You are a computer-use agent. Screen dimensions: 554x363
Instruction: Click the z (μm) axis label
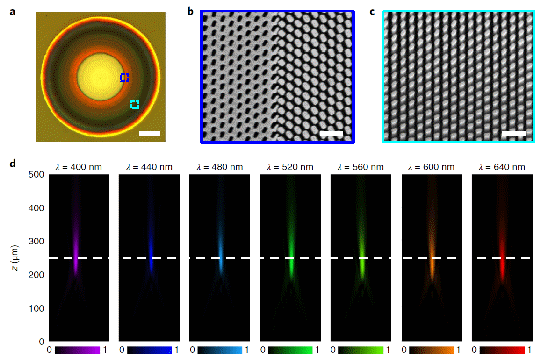click(x=15, y=258)
